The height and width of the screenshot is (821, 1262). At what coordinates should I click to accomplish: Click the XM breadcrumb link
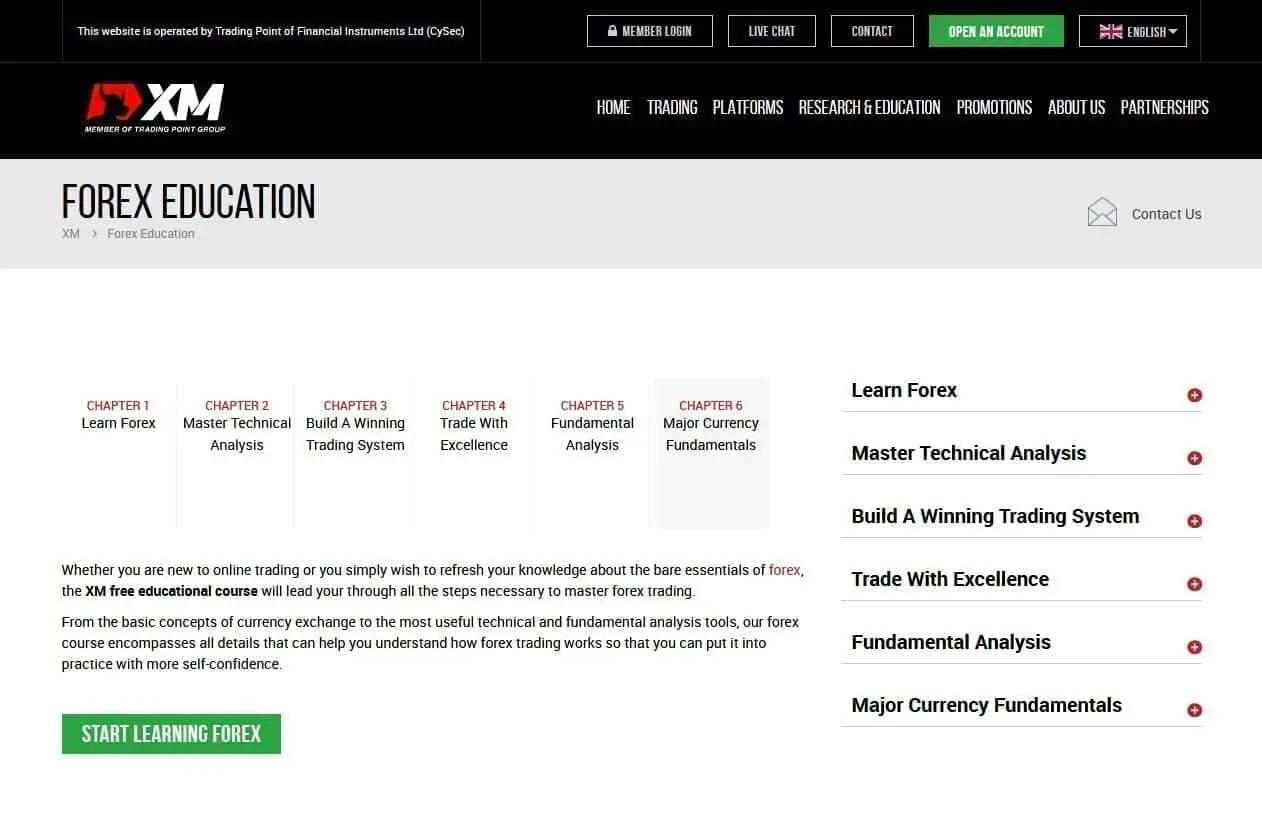pyautogui.click(x=70, y=233)
